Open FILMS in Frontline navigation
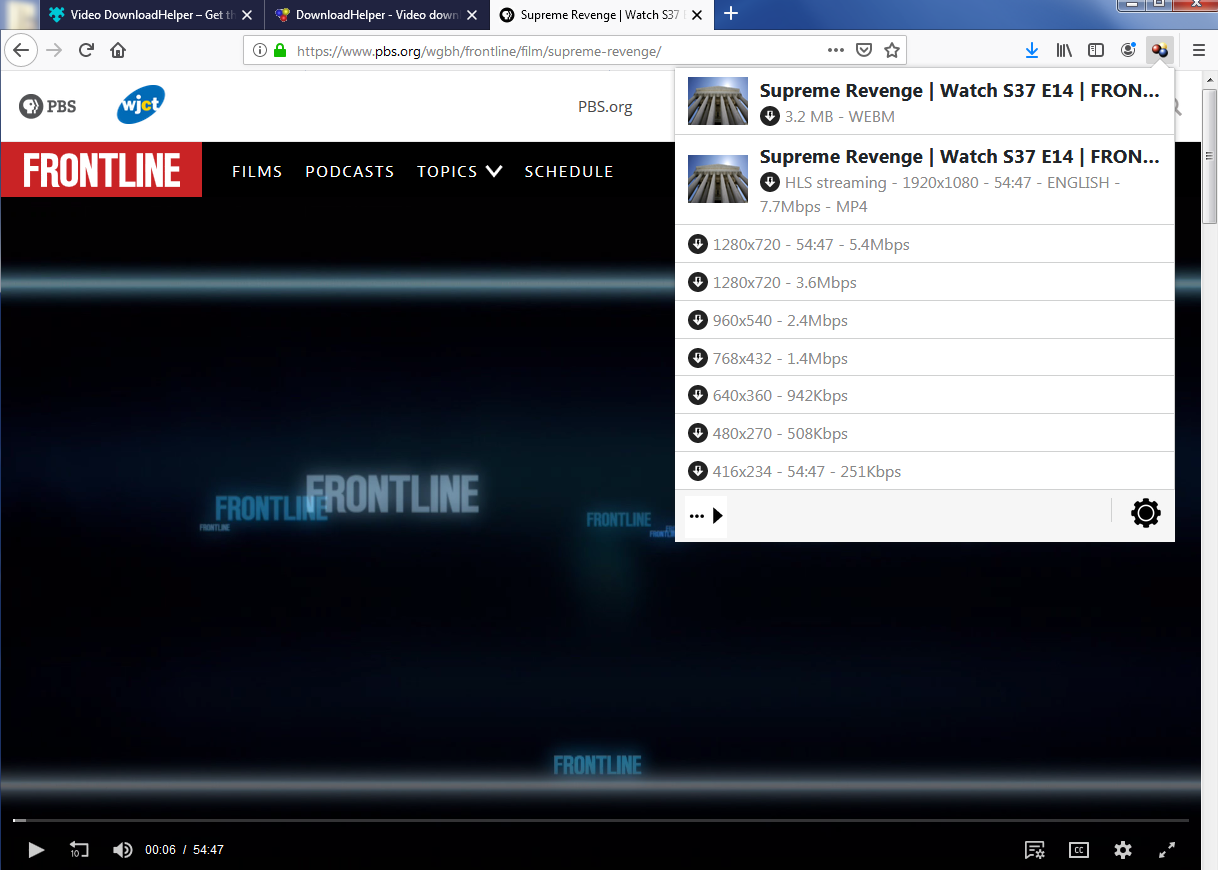Viewport: 1218px width, 870px height. click(x=257, y=171)
